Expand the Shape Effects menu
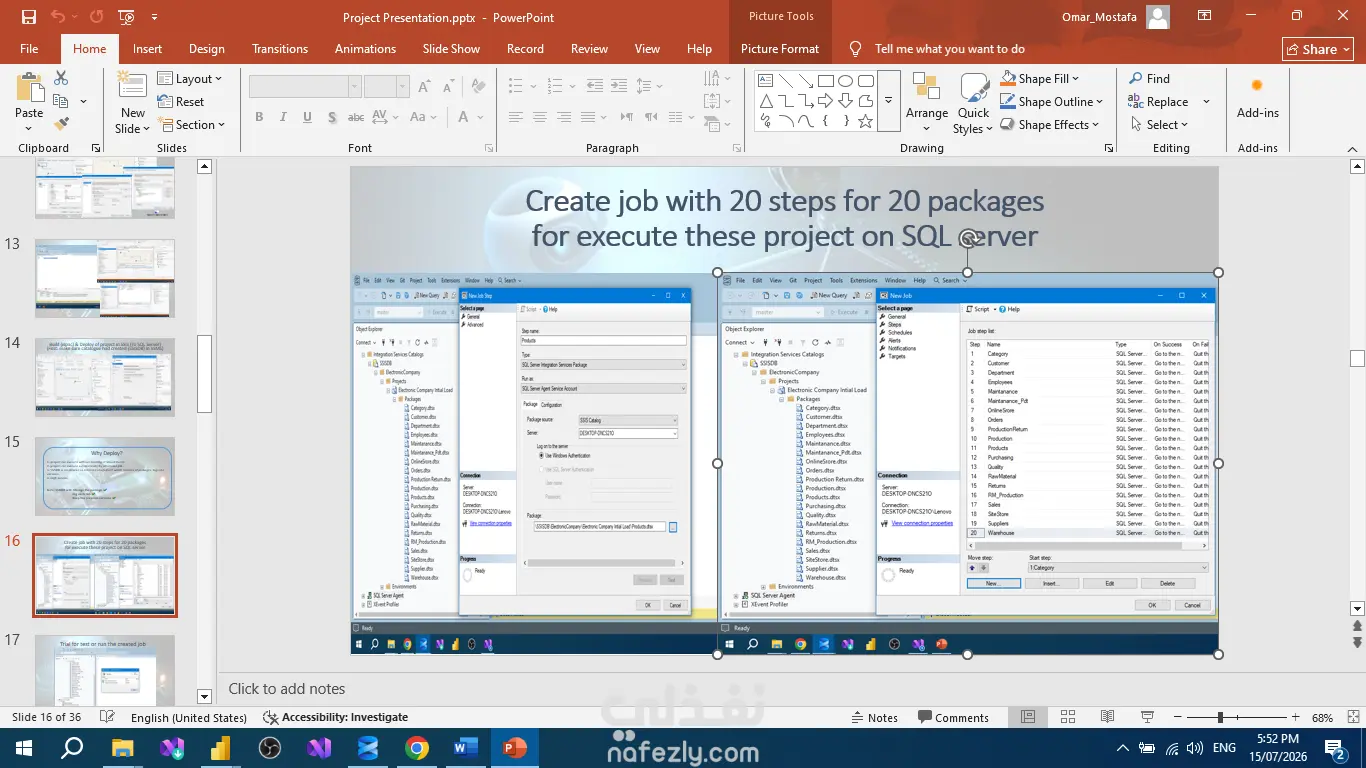 pyautogui.click(x=1050, y=125)
